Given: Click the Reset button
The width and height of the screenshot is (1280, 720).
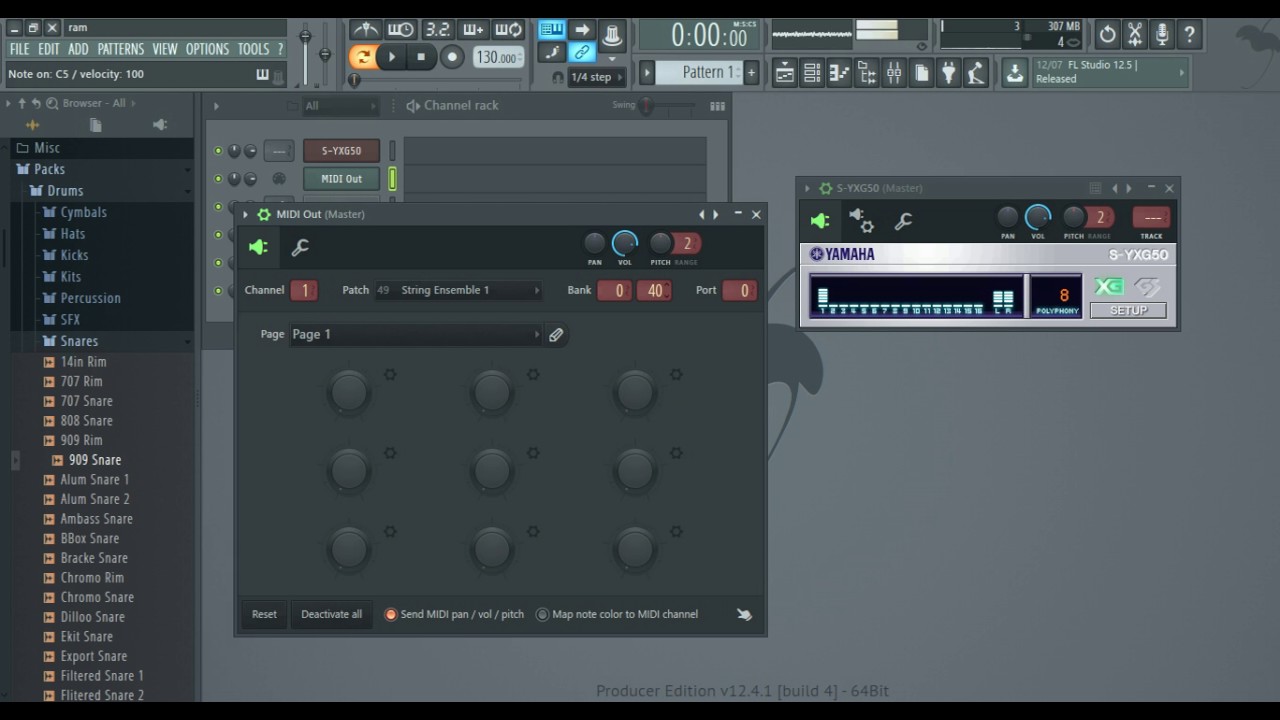Looking at the screenshot, I should 264,614.
